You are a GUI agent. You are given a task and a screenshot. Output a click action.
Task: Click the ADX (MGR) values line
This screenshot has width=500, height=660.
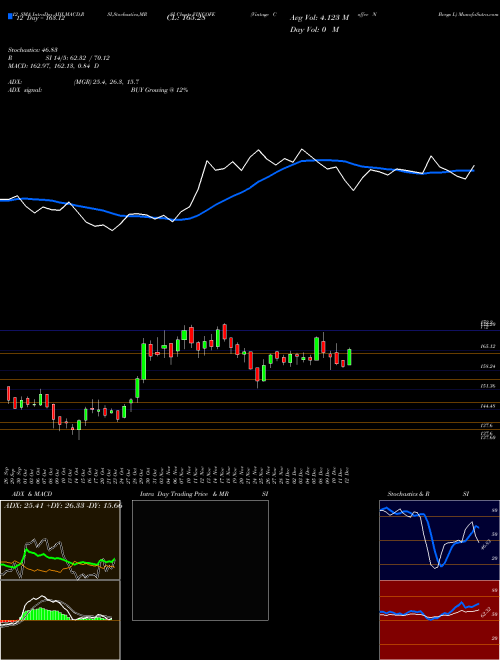(74, 82)
